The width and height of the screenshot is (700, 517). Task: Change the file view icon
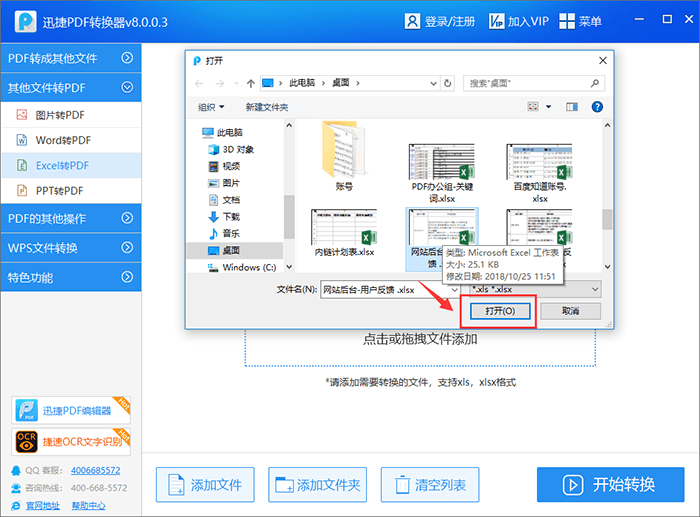click(533, 106)
